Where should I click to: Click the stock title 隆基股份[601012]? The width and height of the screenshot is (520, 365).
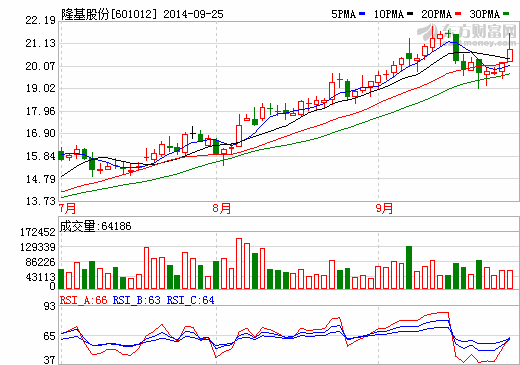(109, 14)
